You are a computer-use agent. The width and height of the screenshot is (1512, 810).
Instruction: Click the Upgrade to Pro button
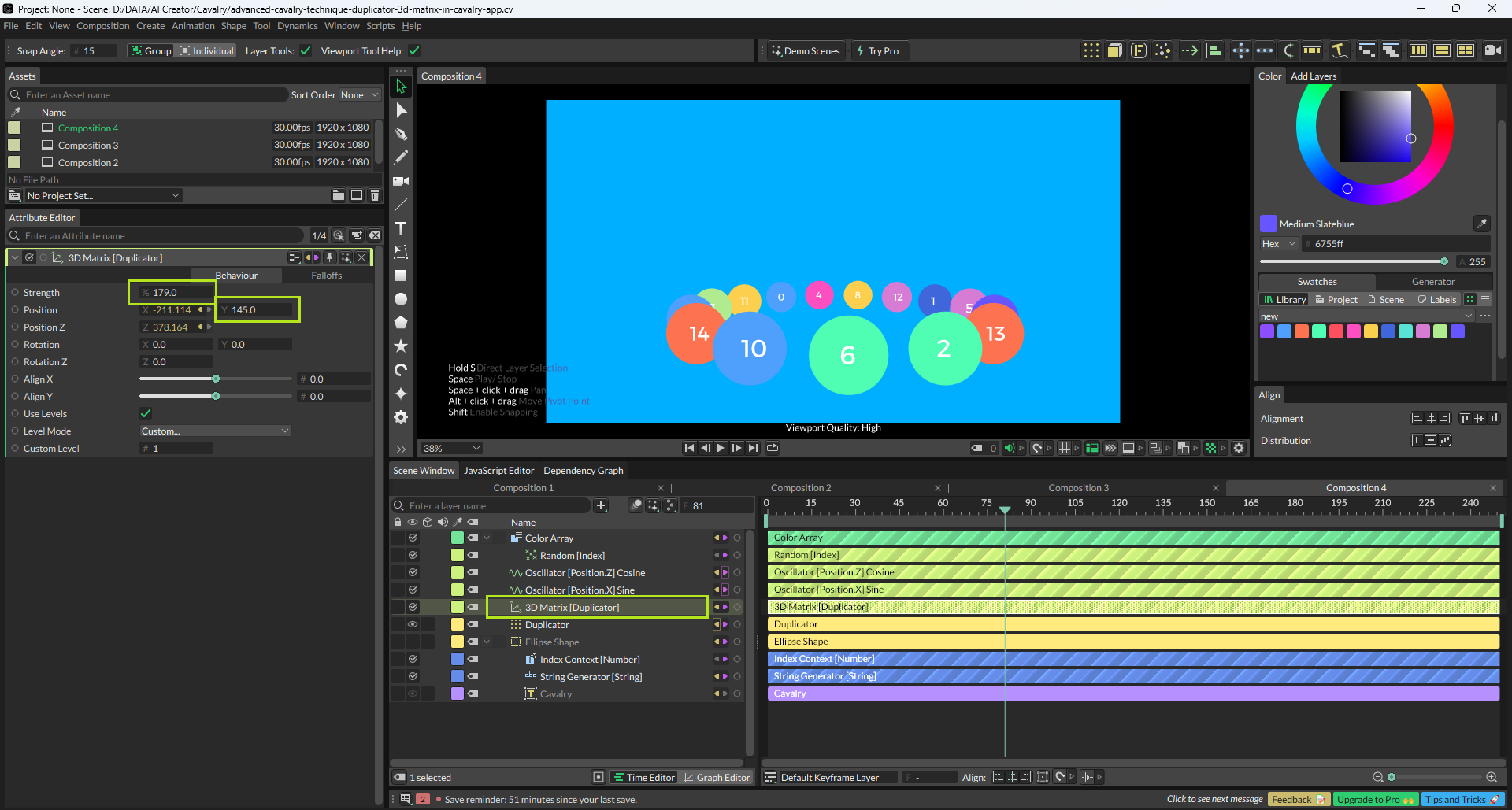[x=1375, y=799]
